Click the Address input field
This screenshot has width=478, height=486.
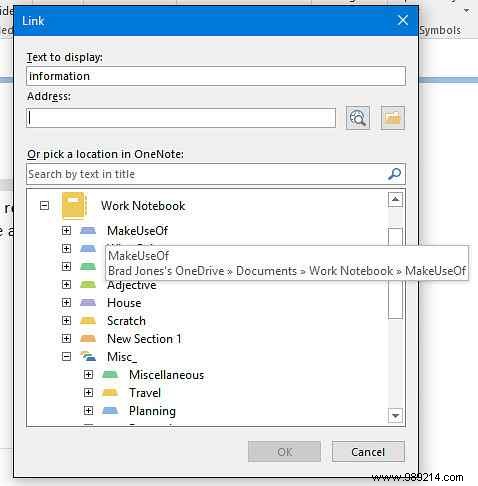(181, 118)
